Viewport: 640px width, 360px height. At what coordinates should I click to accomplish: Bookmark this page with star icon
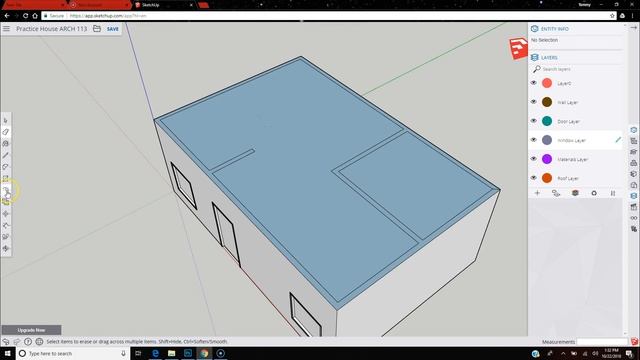pos(612,16)
